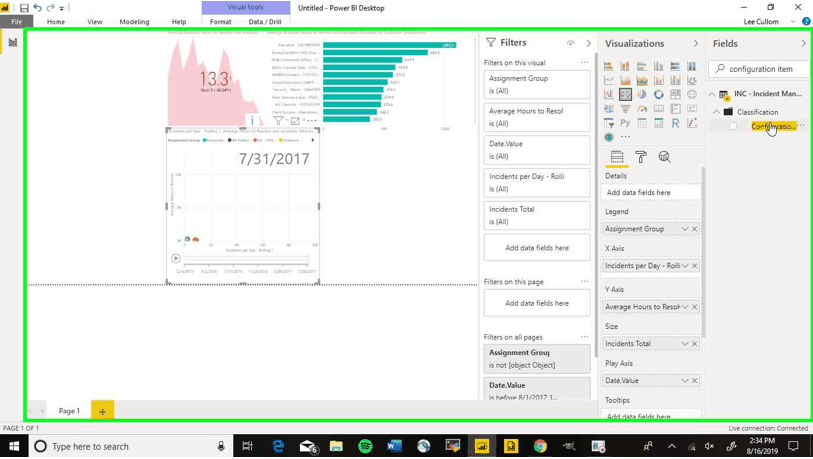813x459 pixels.
Task: Click the Fields search box
Action: point(759,68)
